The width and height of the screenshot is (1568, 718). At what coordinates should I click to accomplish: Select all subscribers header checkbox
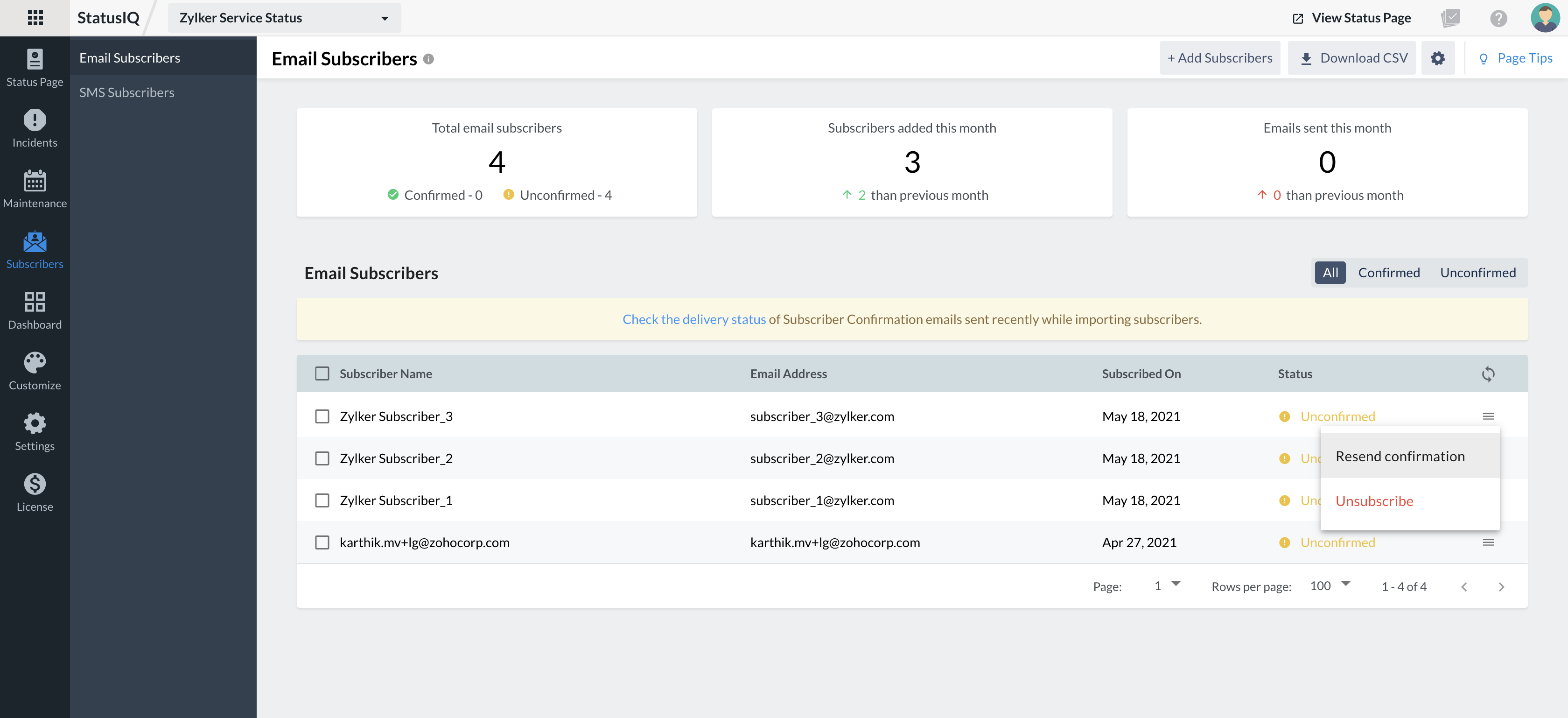(x=322, y=374)
